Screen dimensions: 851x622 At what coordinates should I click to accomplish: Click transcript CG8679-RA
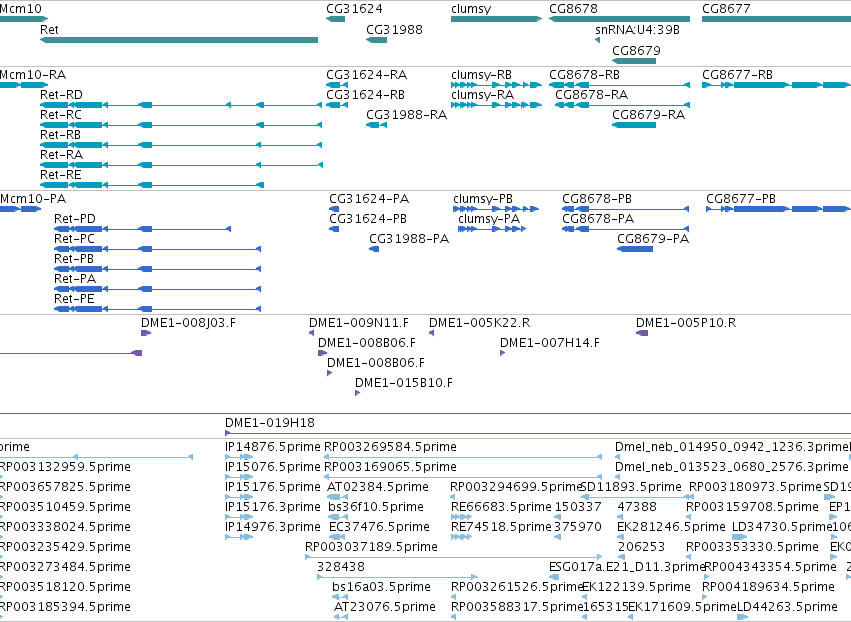[634, 125]
